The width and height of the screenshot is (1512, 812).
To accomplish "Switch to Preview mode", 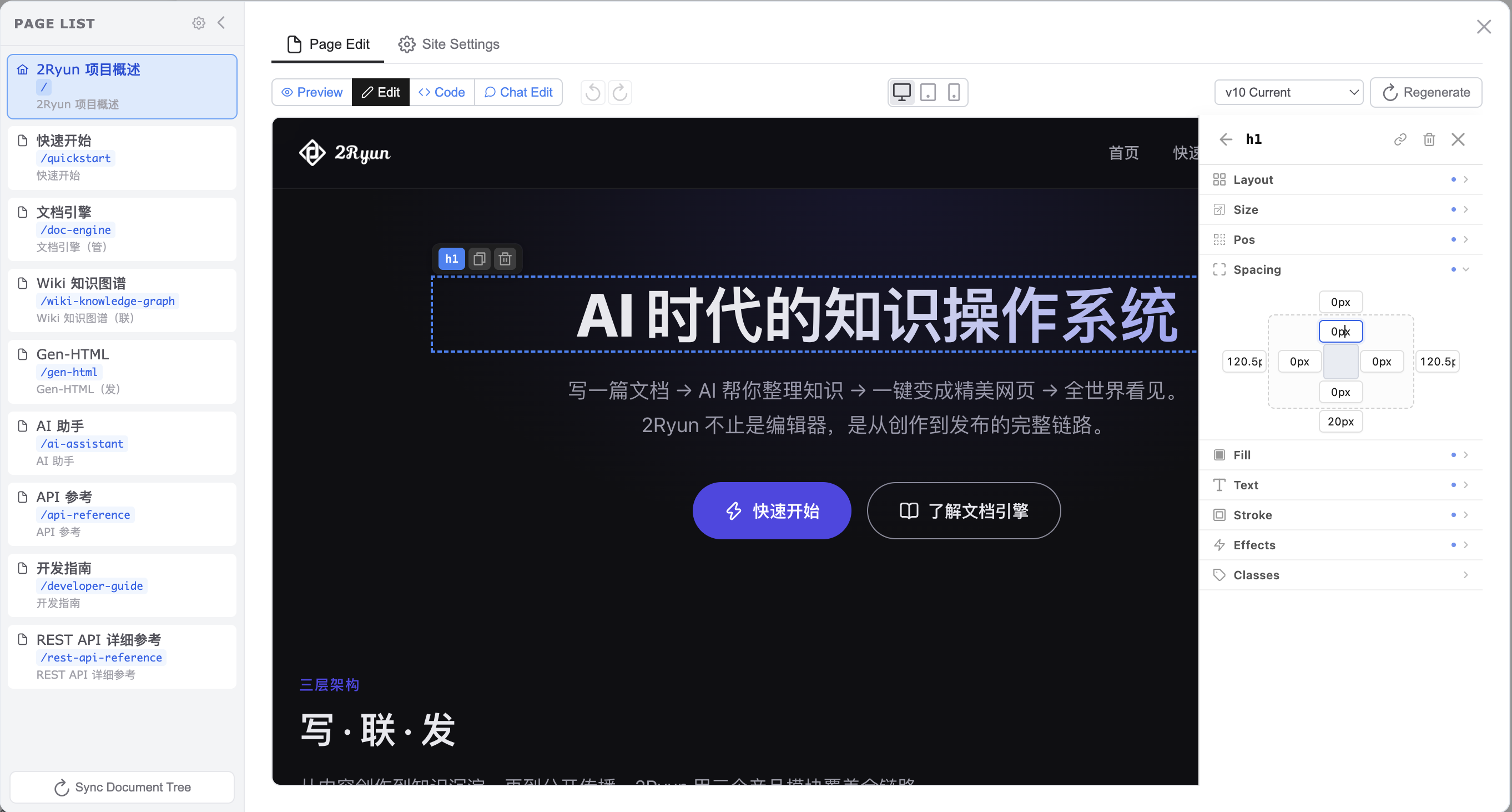I will coord(312,92).
